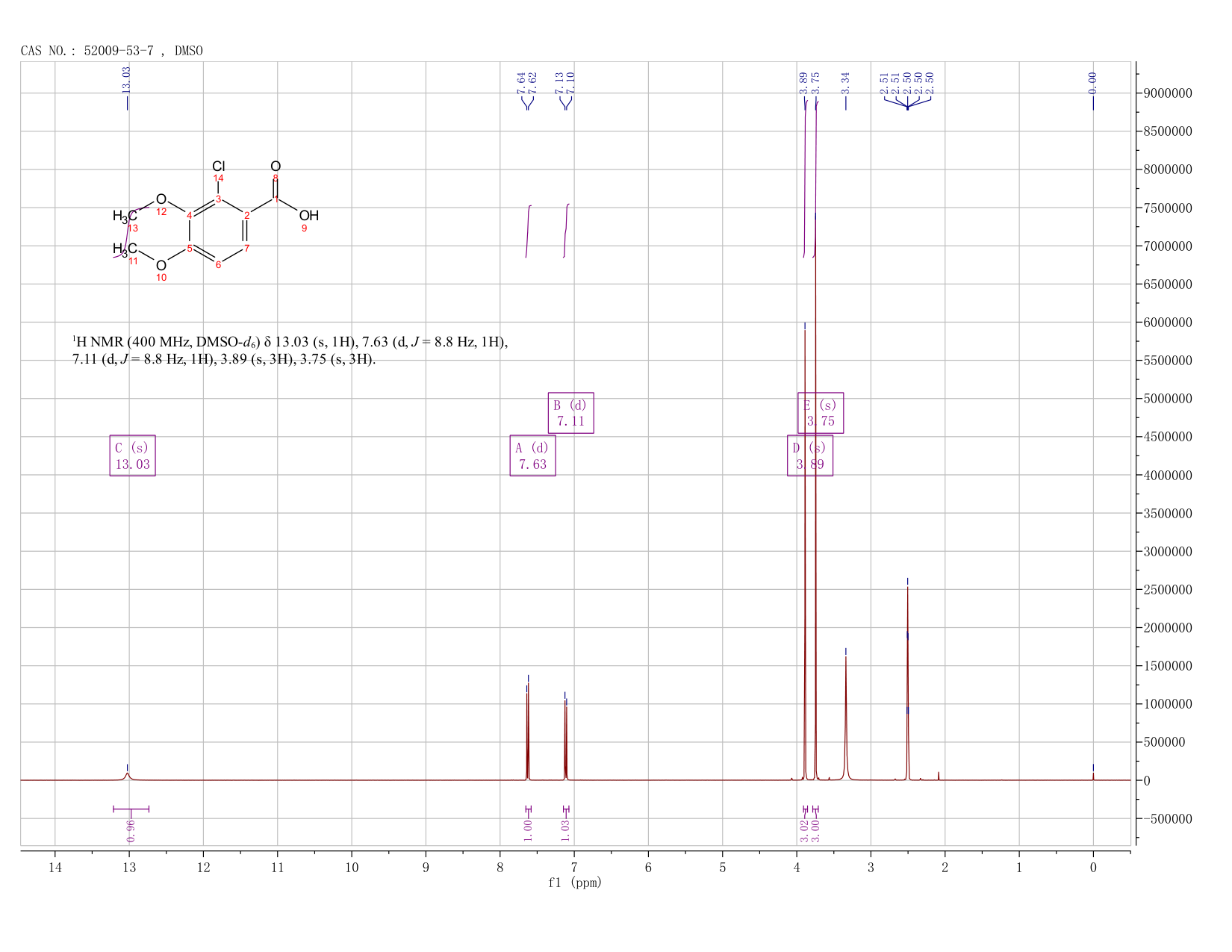Click the 8 ppm axis tick label
The width and height of the screenshot is (1232, 952).
500,868
